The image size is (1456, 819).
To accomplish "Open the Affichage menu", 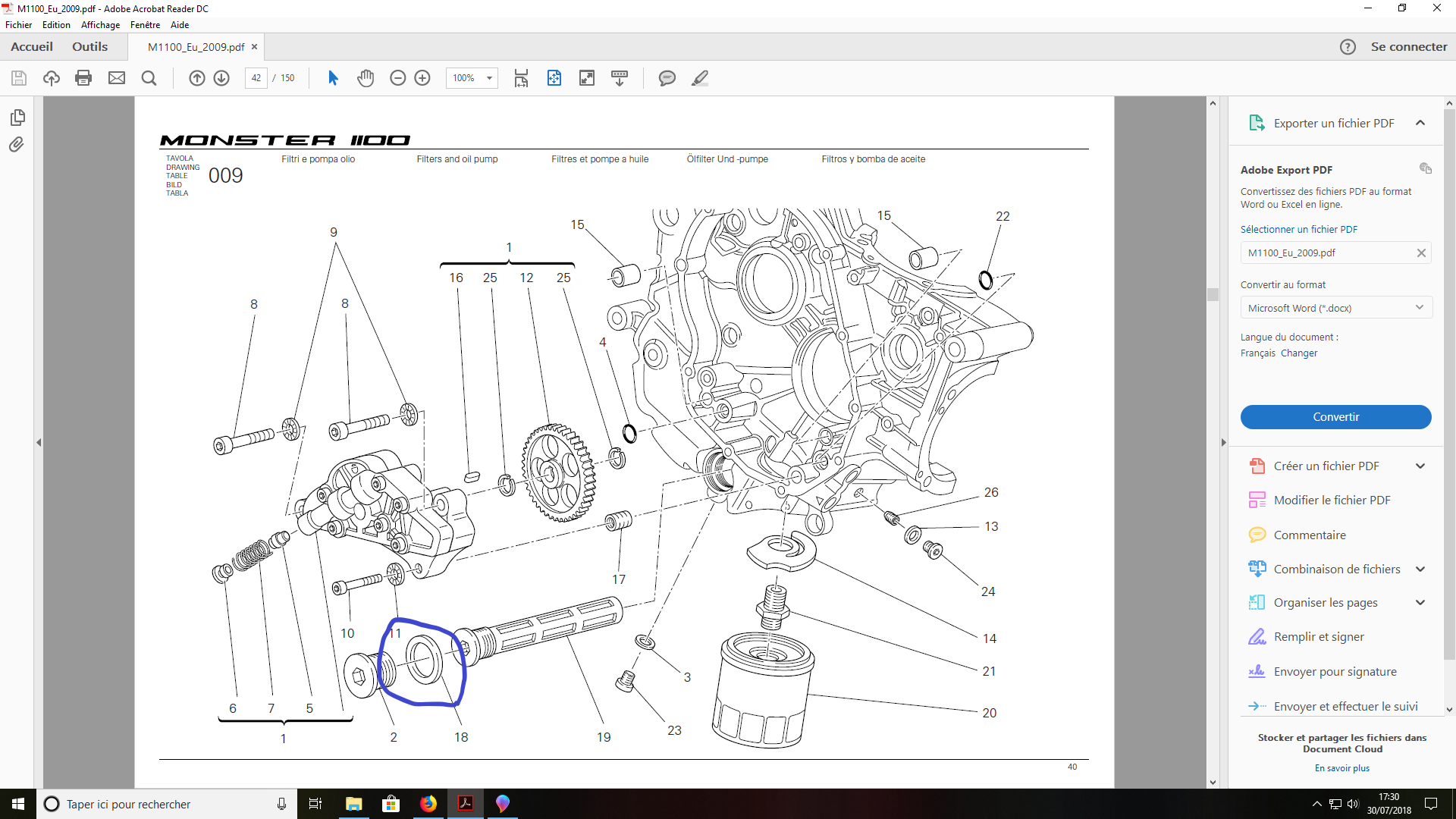I will point(100,25).
